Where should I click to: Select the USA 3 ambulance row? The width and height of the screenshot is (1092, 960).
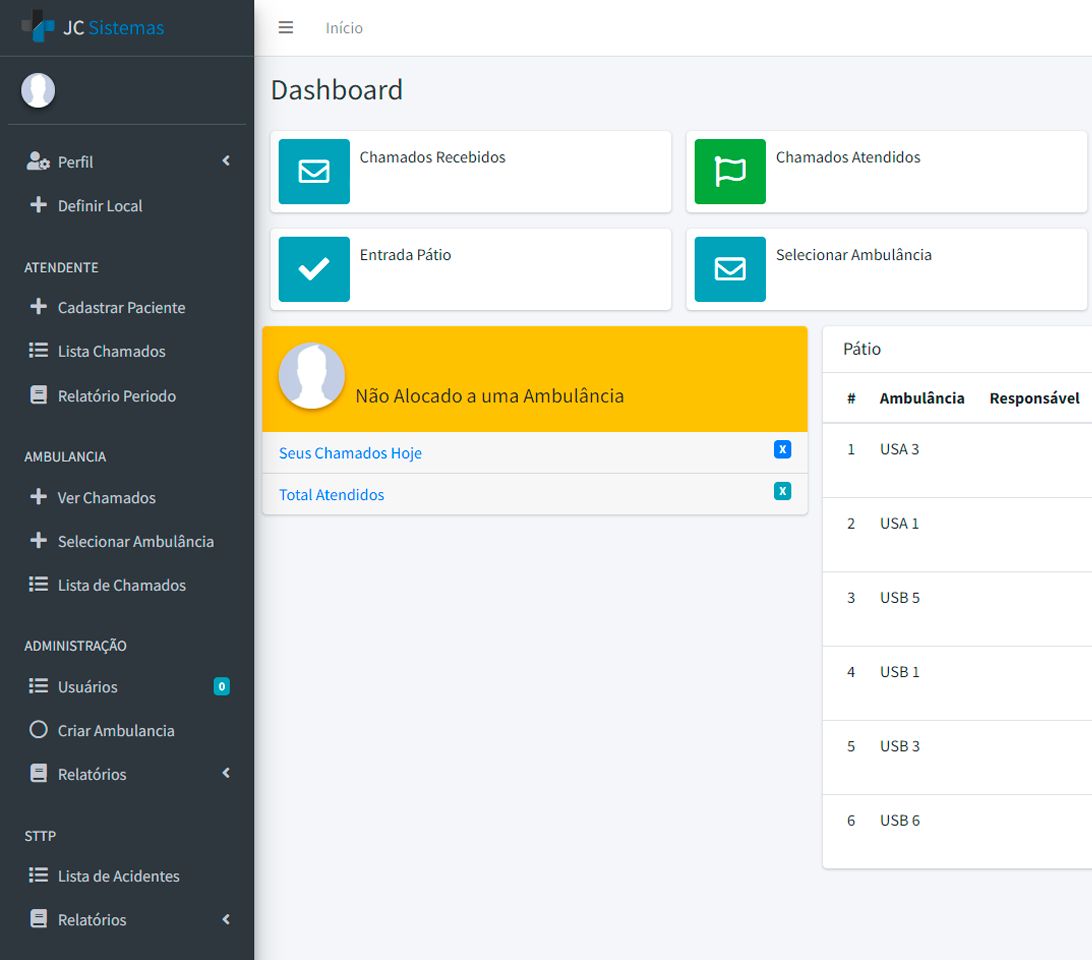(x=899, y=450)
